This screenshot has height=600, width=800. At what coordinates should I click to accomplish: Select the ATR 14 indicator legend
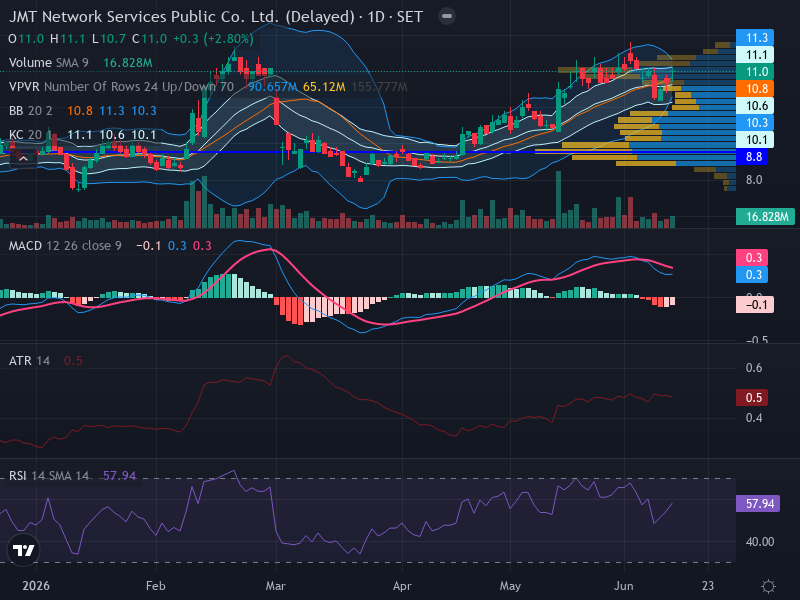tap(29, 361)
